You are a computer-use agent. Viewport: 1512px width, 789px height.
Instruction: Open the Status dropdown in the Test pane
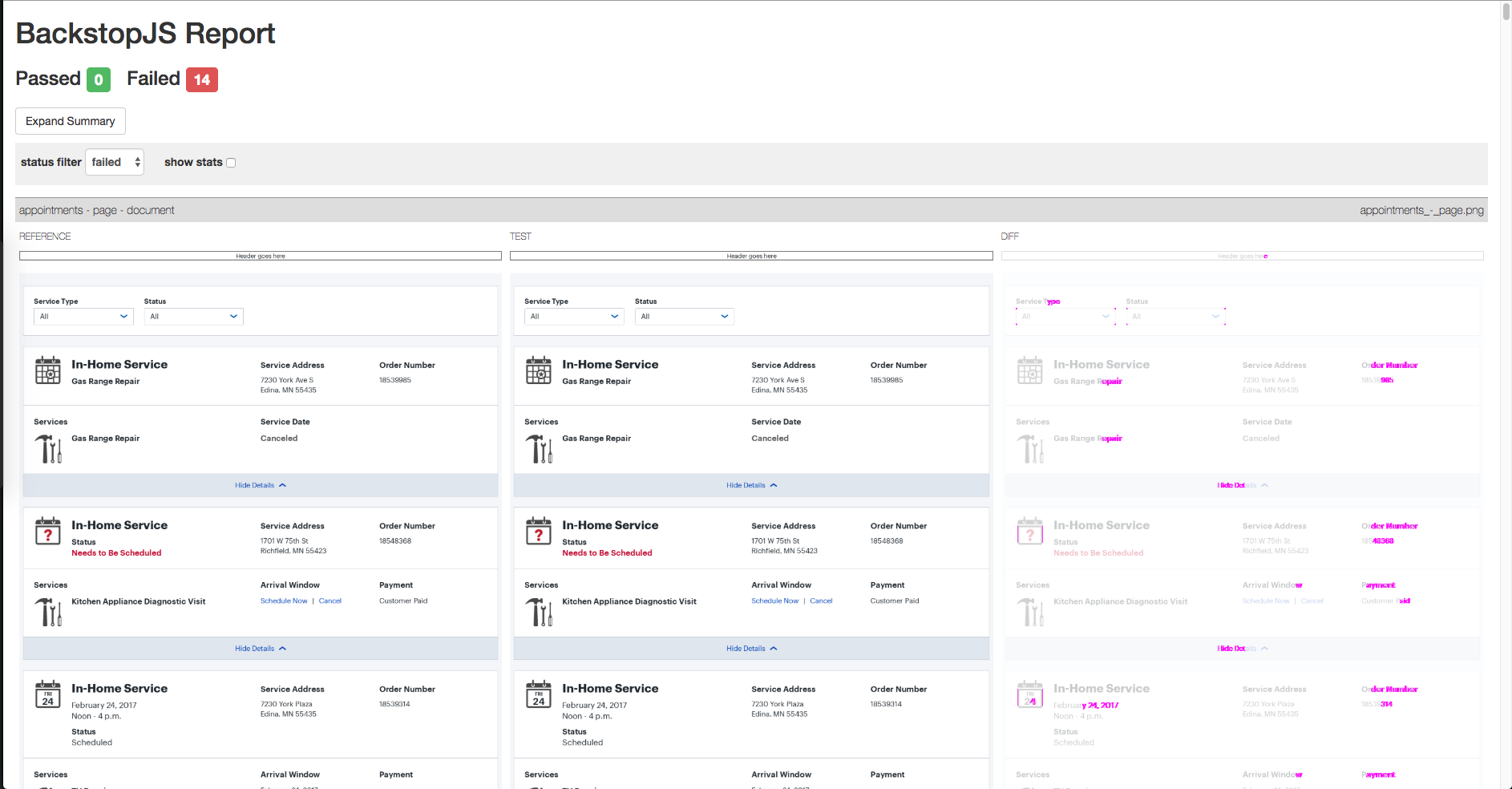coord(683,316)
